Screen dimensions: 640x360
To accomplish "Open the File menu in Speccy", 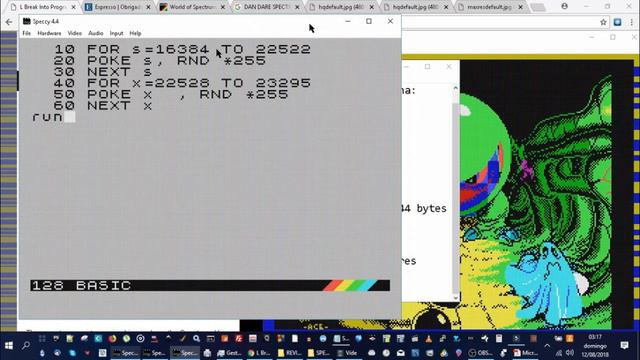I will (27, 33).
